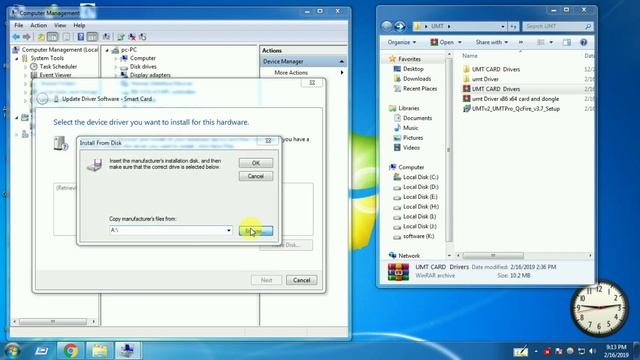Click Open in the explorer toolbar

(x=442, y=42)
